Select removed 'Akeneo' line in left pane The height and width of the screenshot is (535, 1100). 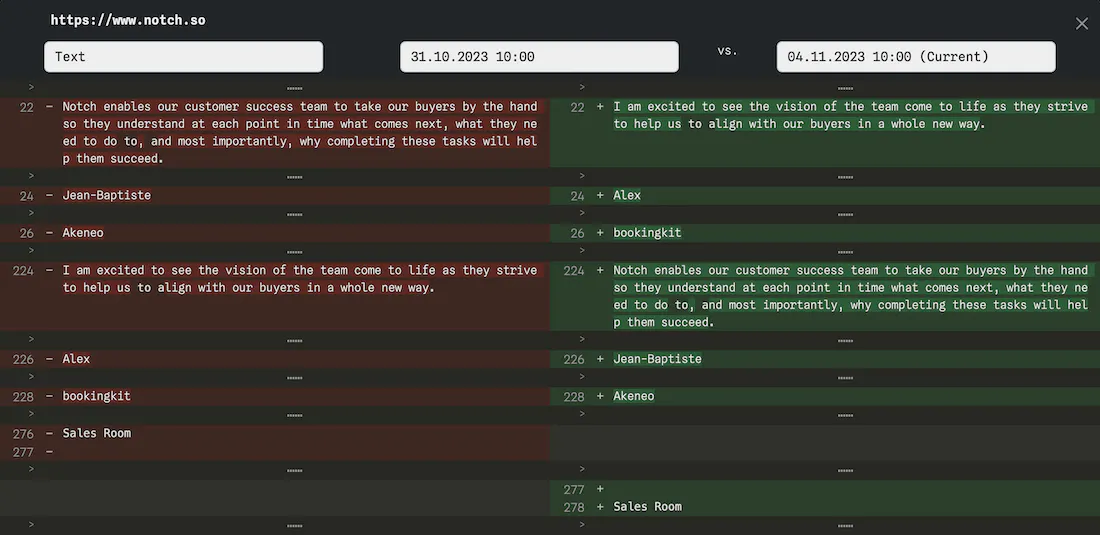click(x=83, y=233)
